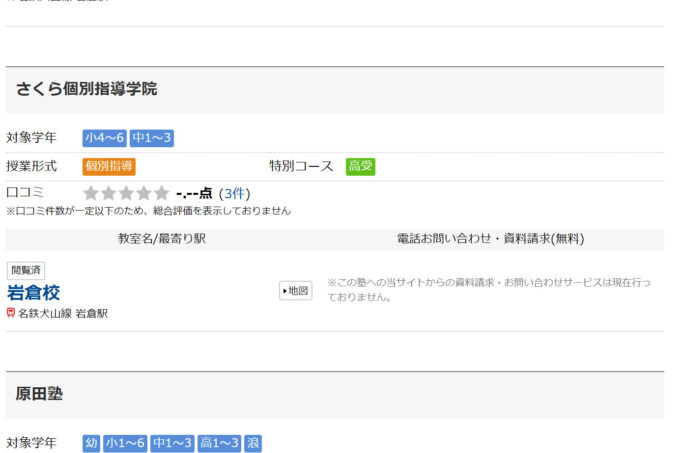Click the orange 個別指導 tag
Screen dimensions: 680x453
[x=109, y=166]
